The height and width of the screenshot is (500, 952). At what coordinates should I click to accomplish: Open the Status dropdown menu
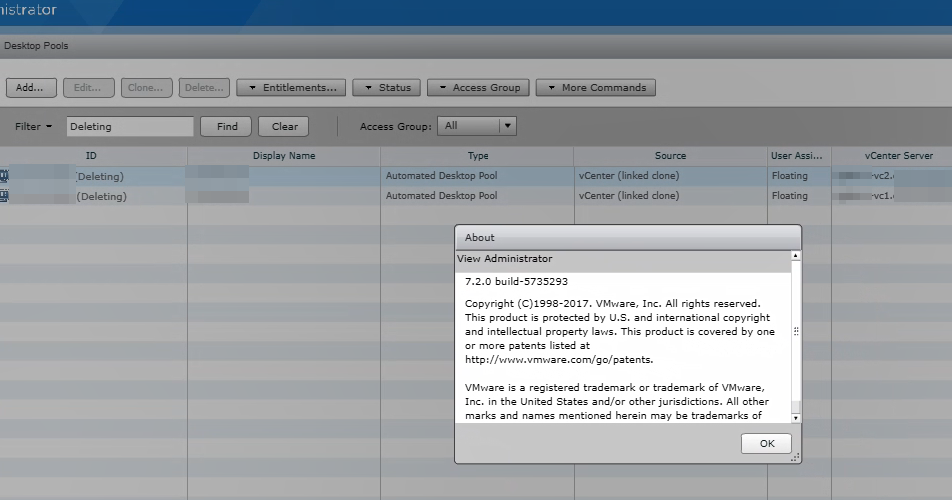(x=387, y=88)
